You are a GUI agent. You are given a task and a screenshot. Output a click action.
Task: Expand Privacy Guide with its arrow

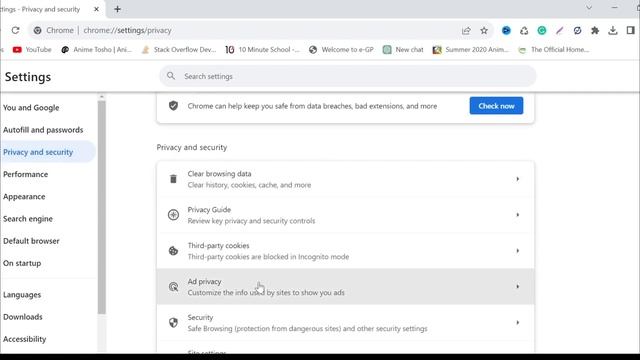(x=518, y=215)
